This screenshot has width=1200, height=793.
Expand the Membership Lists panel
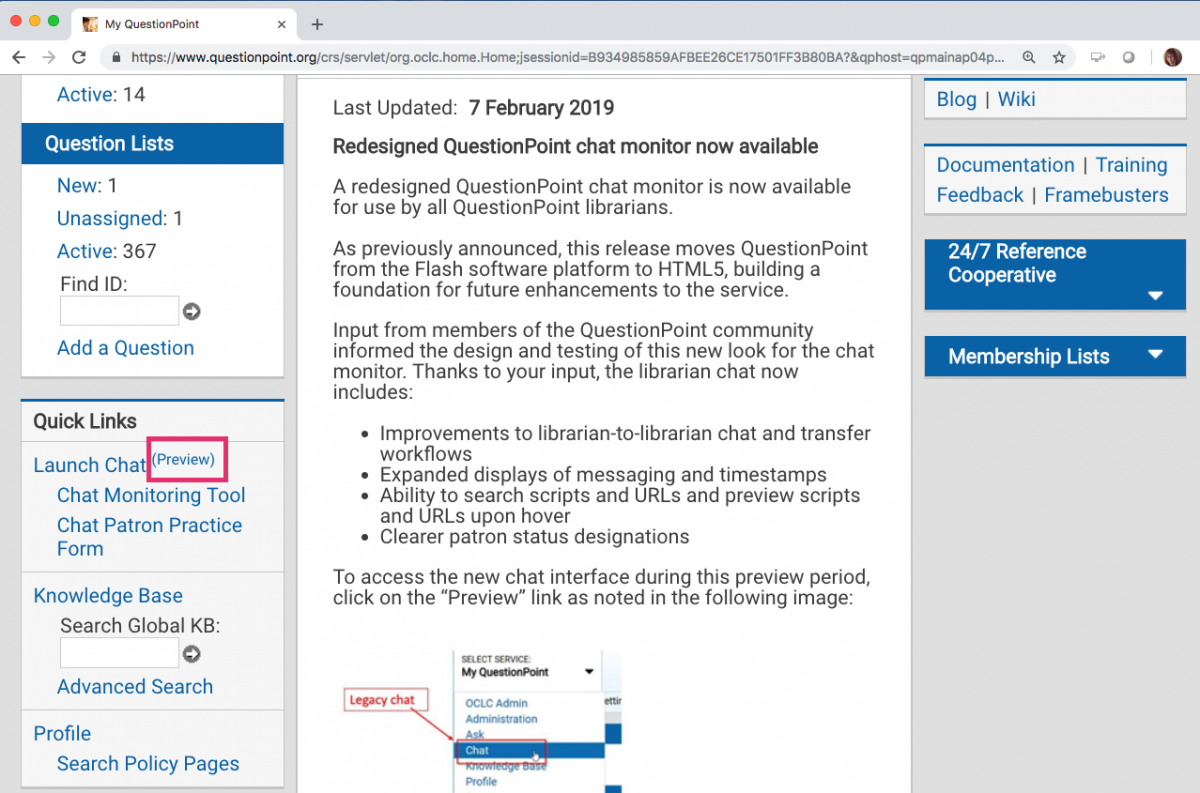[1156, 354]
